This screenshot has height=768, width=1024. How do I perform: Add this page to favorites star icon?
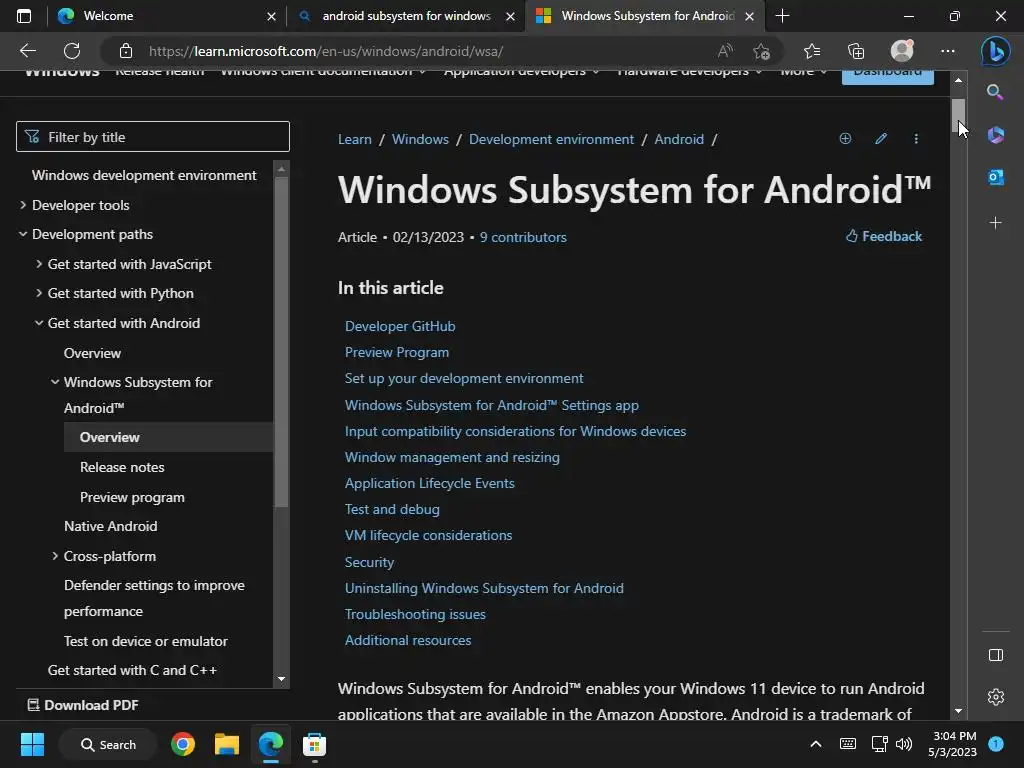[x=761, y=51]
